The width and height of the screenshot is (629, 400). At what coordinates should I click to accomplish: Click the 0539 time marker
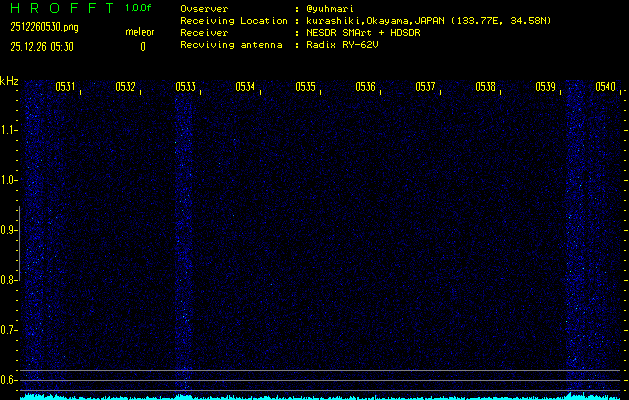[x=546, y=87]
